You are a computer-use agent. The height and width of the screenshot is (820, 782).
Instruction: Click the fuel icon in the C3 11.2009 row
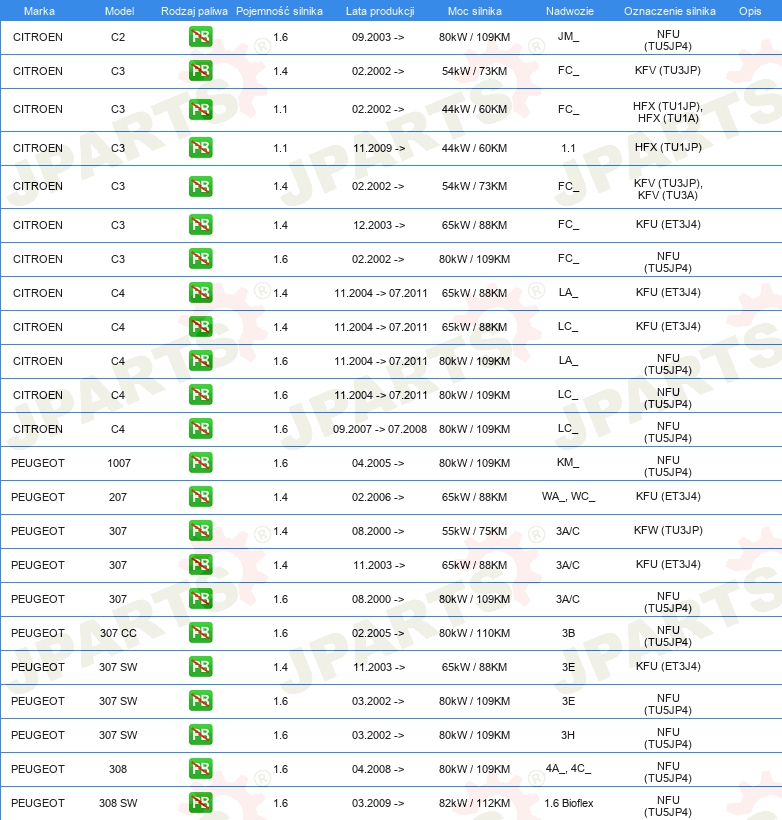pyautogui.click(x=200, y=148)
